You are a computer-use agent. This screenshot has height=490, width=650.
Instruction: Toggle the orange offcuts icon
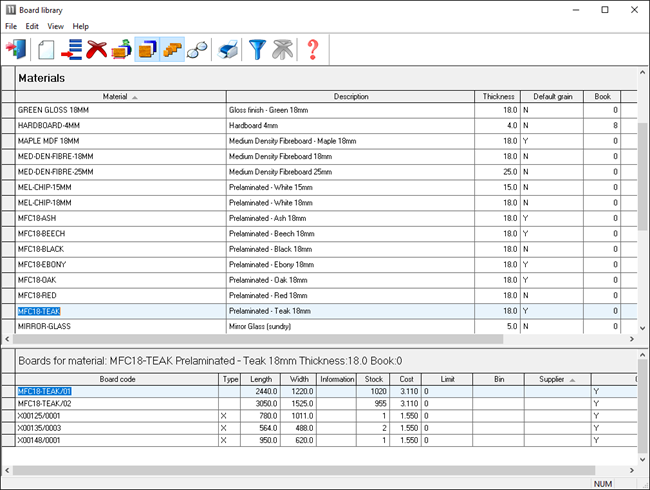173,49
